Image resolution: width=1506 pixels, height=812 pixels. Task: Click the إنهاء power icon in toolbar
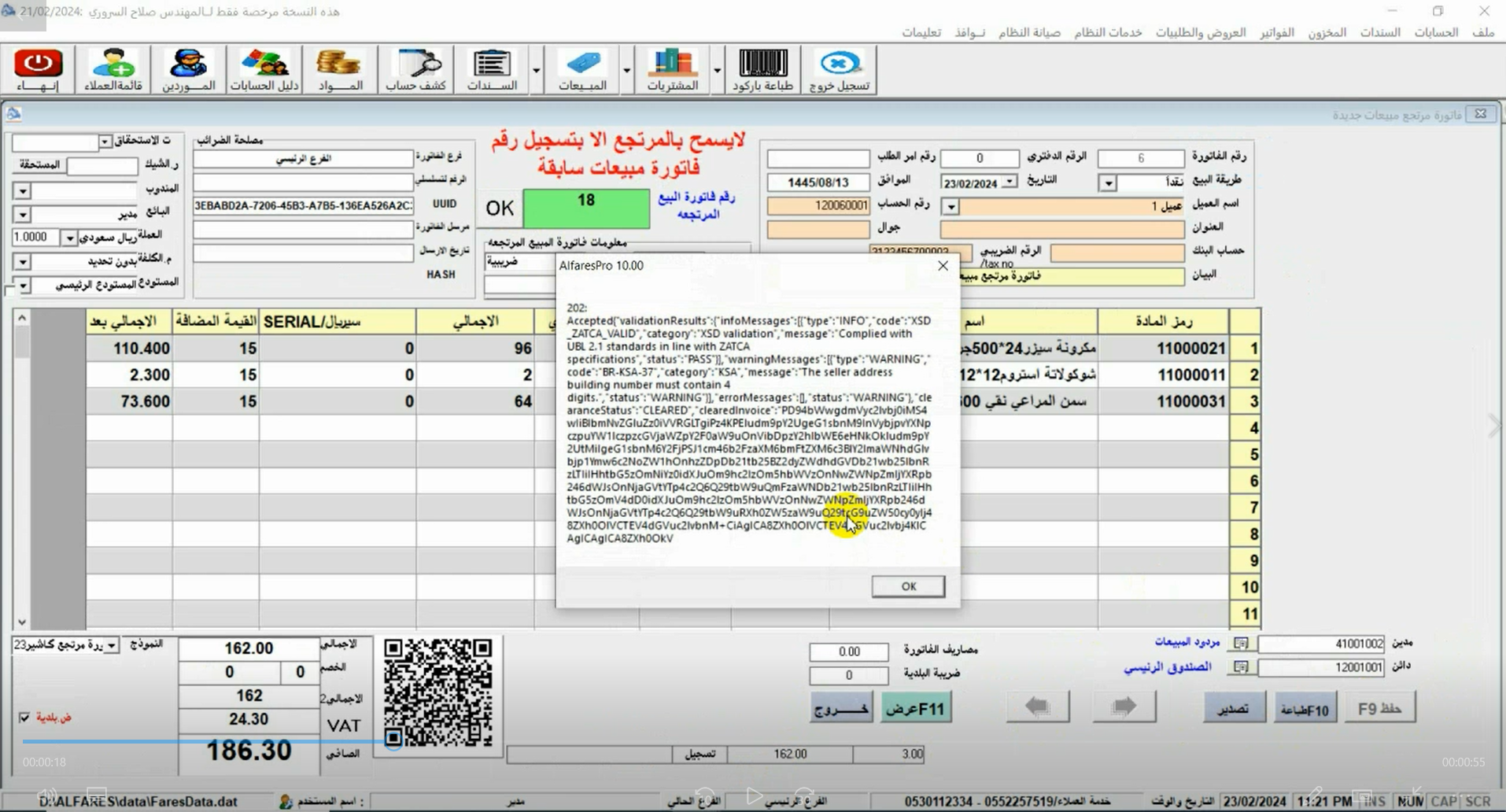coord(39,70)
